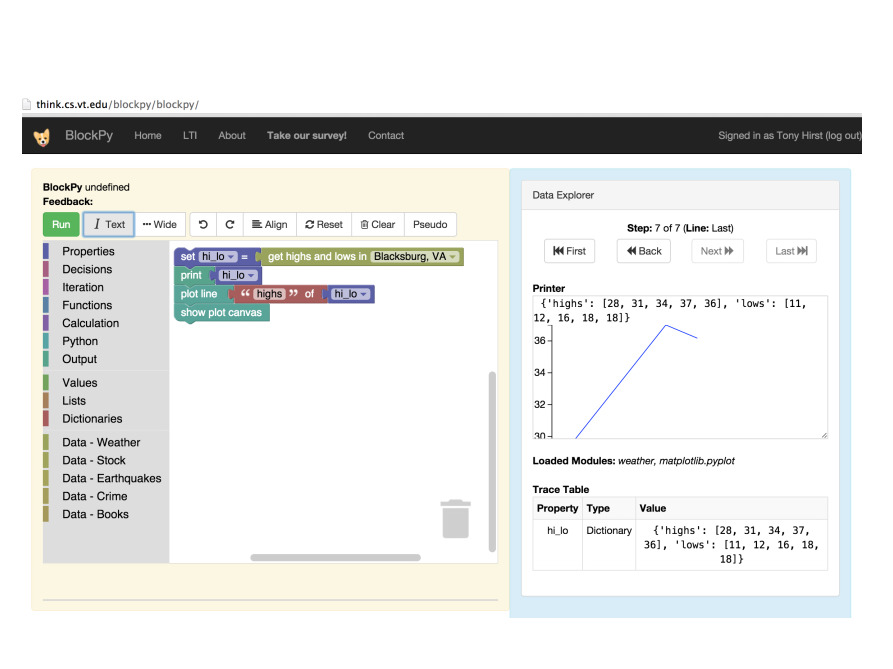Open the Blacksburg, VA city dropdown
This screenshot has width=893, height=669.
click(415, 257)
